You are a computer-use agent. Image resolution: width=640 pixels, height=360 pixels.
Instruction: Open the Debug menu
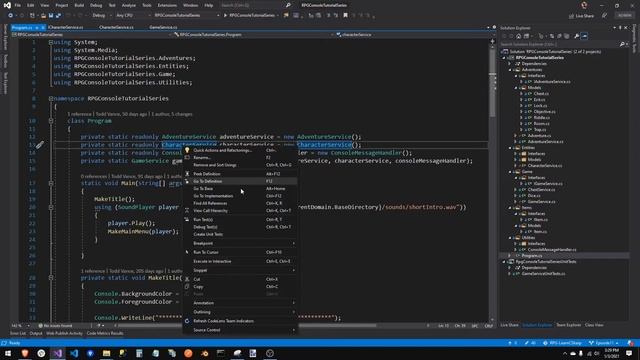click(x=96, y=5)
